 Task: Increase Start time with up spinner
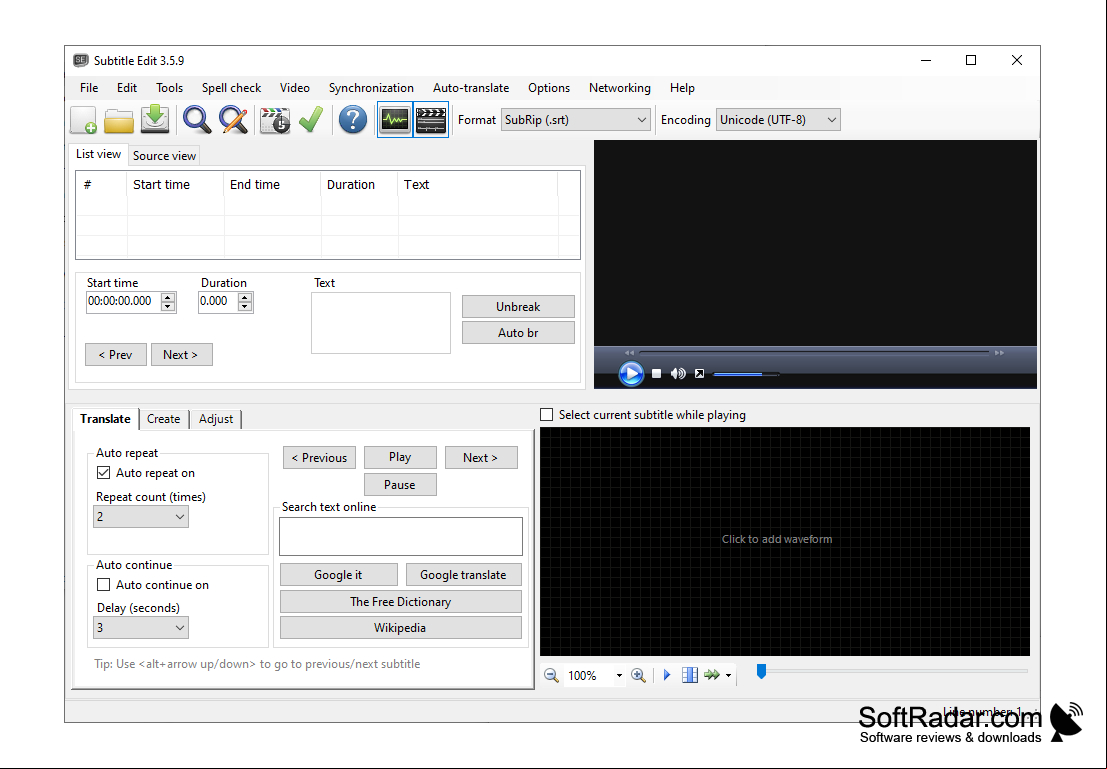pos(168,297)
